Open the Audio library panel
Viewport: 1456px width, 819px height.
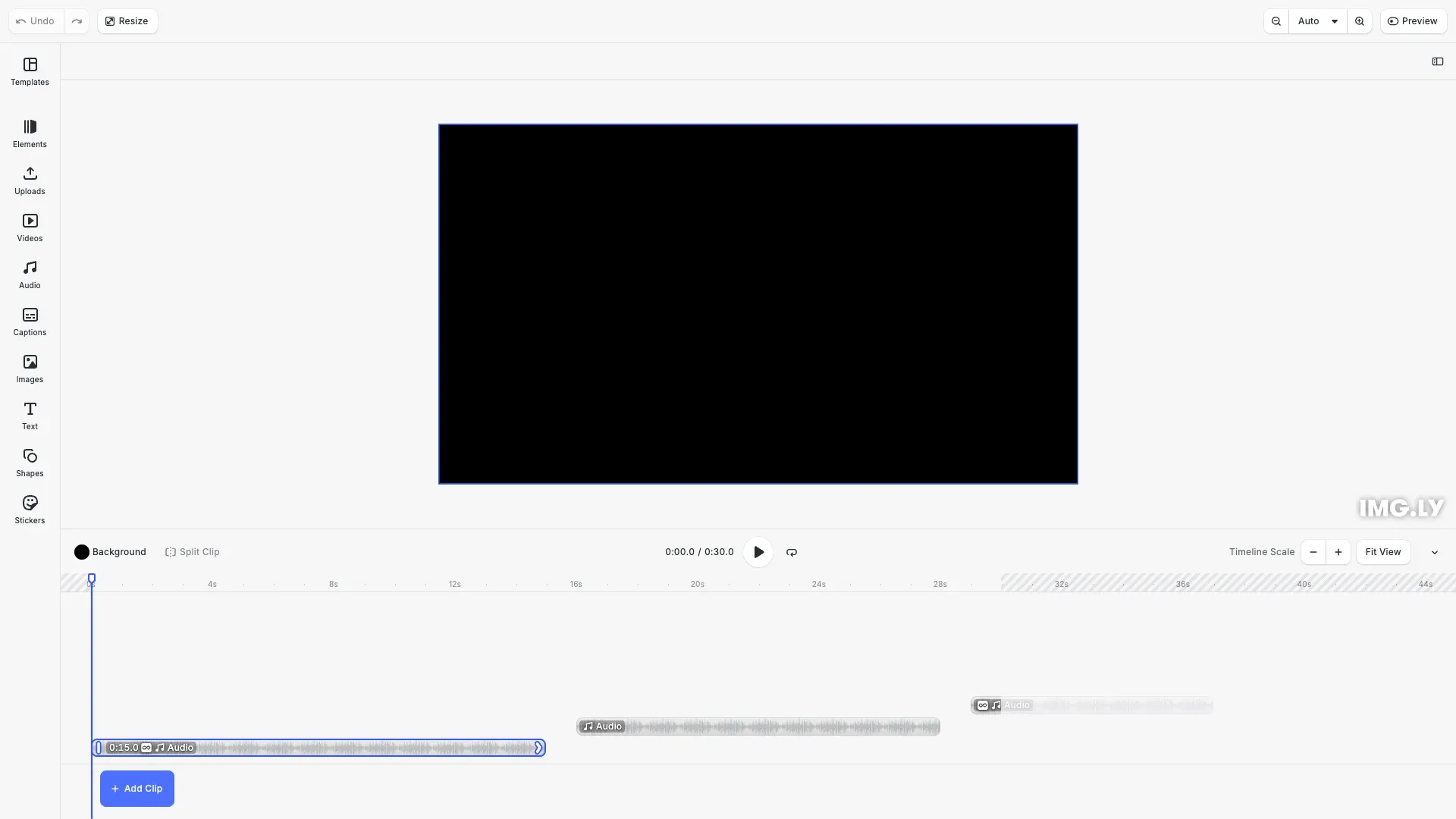tap(30, 274)
